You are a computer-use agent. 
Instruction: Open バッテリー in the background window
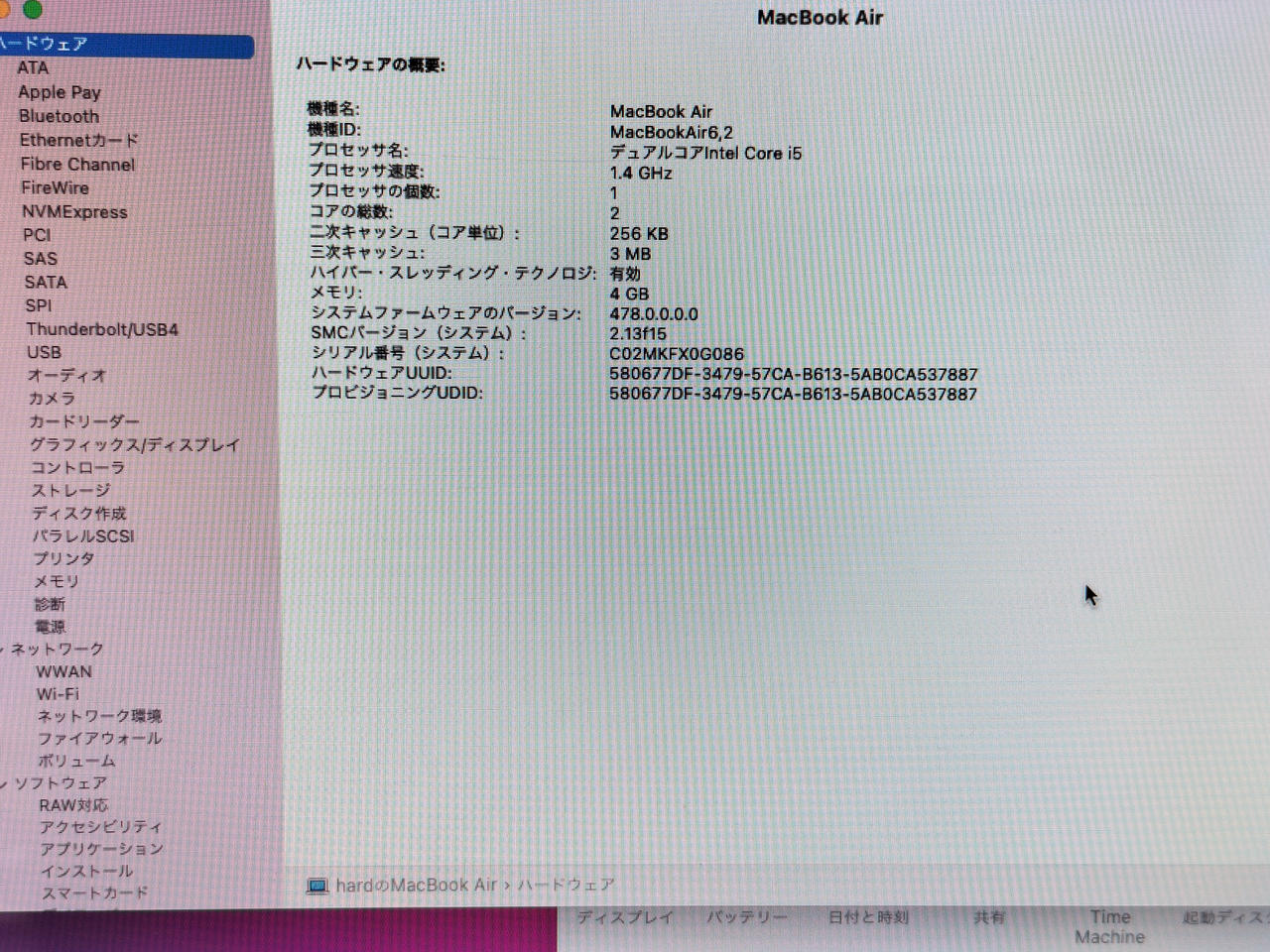point(747,917)
